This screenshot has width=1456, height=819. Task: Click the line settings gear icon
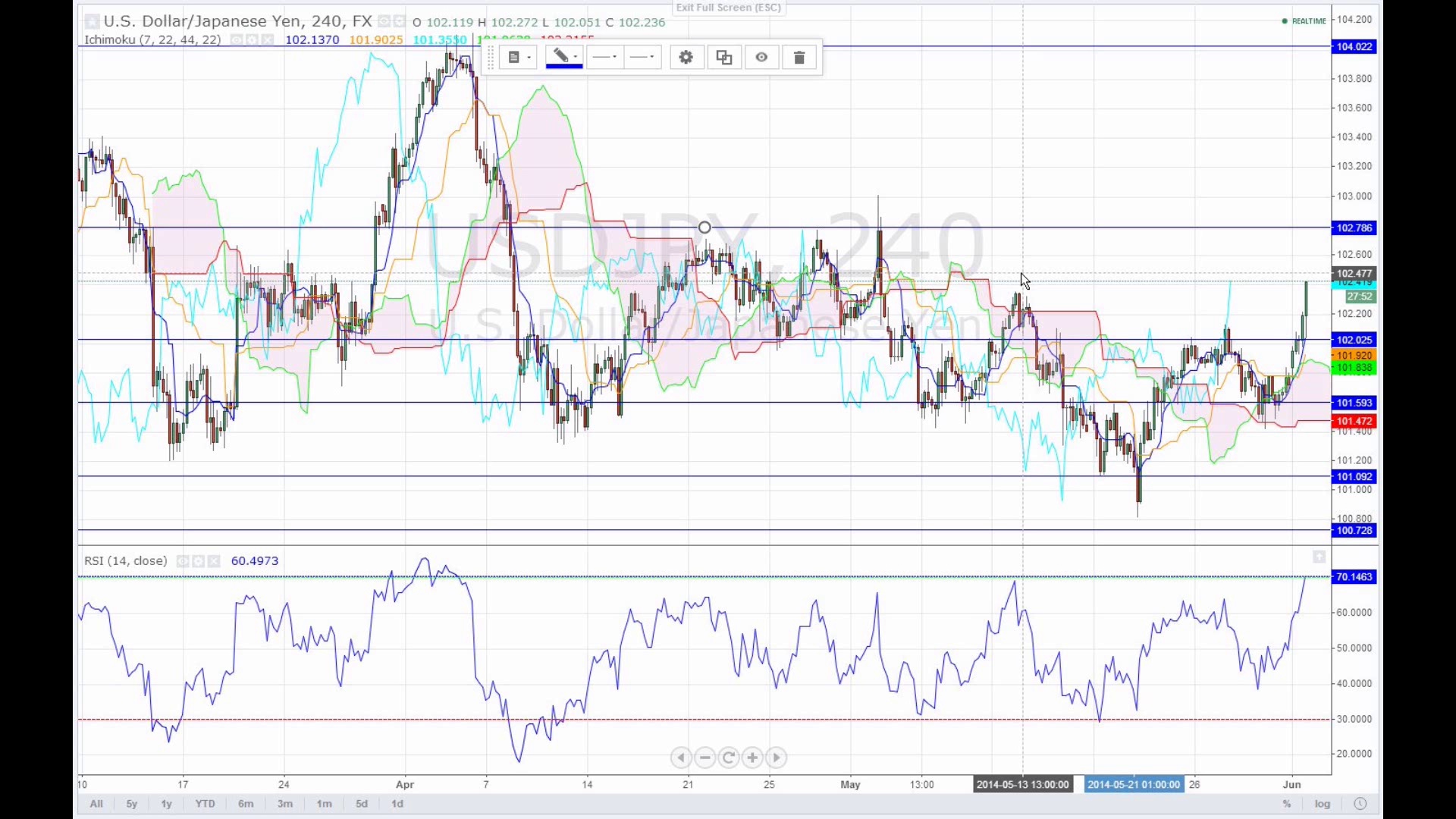686,58
